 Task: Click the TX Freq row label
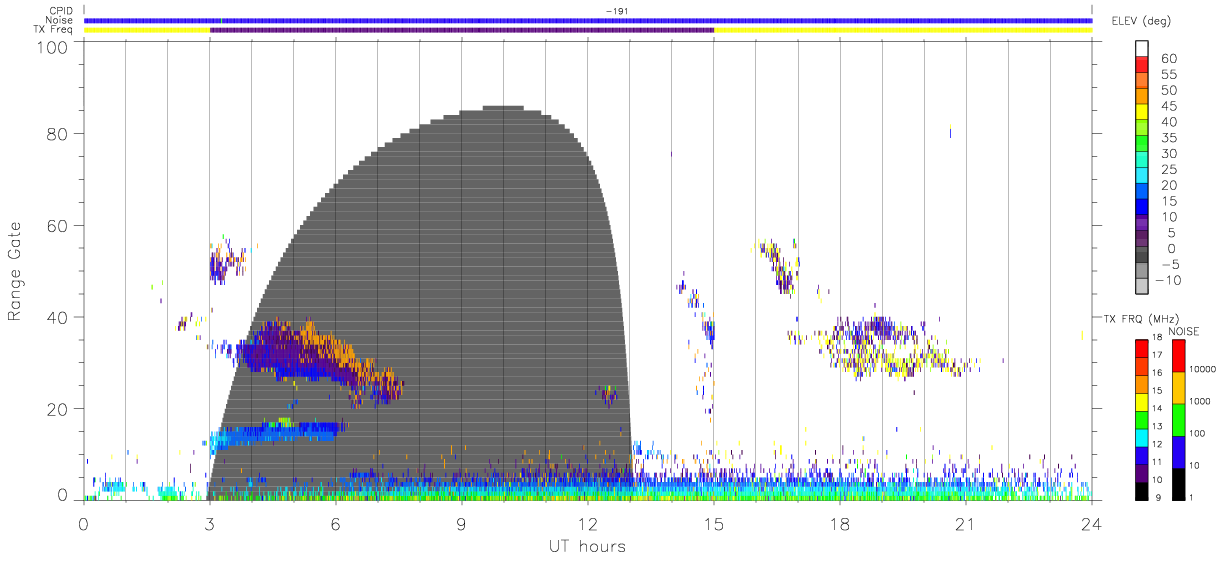point(54,30)
